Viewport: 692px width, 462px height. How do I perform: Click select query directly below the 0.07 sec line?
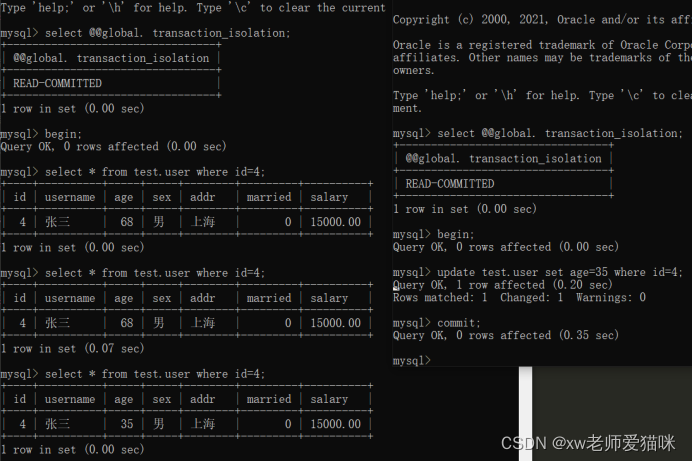pos(155,374)
